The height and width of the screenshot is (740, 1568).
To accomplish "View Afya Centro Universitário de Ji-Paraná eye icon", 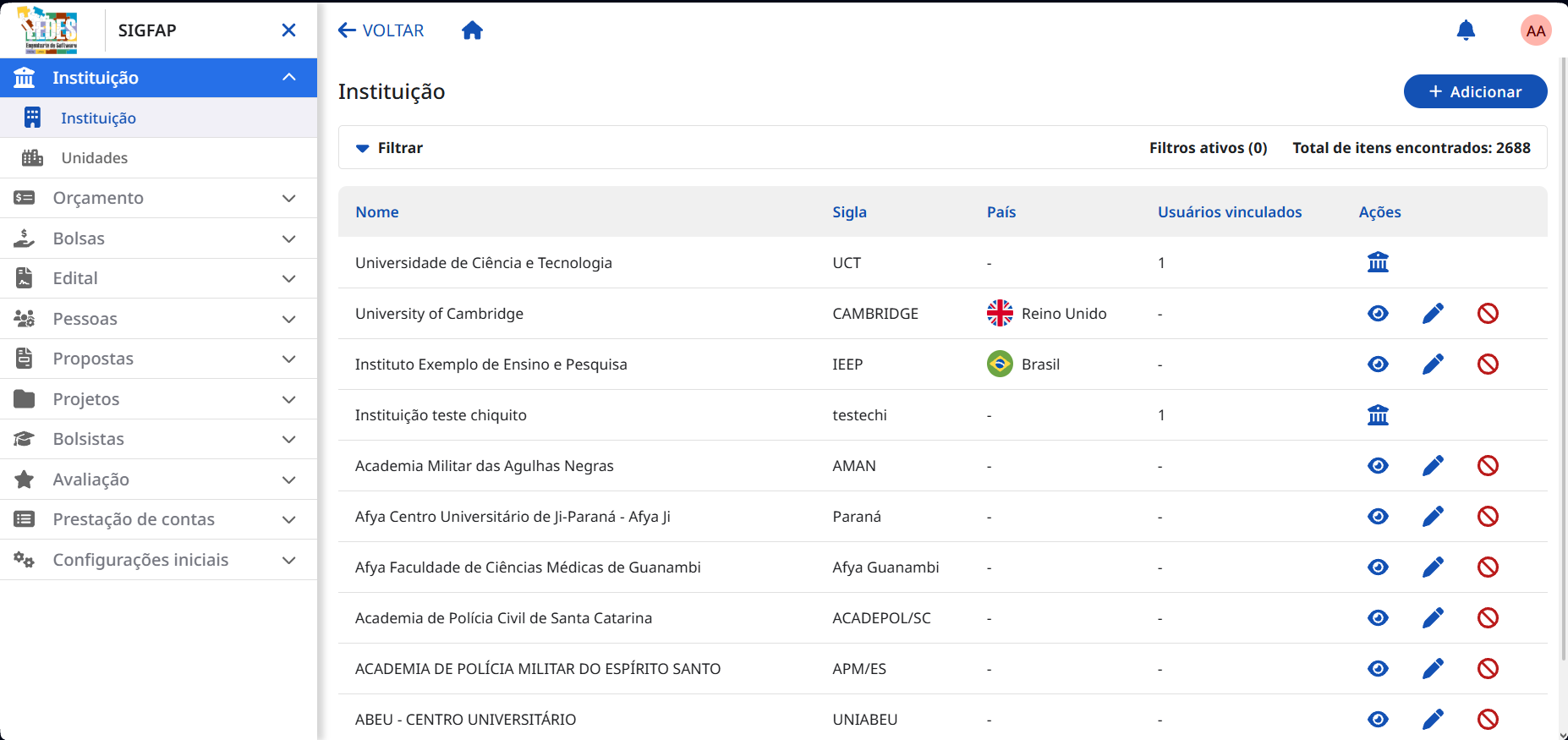I will [x=1378, y=516].
